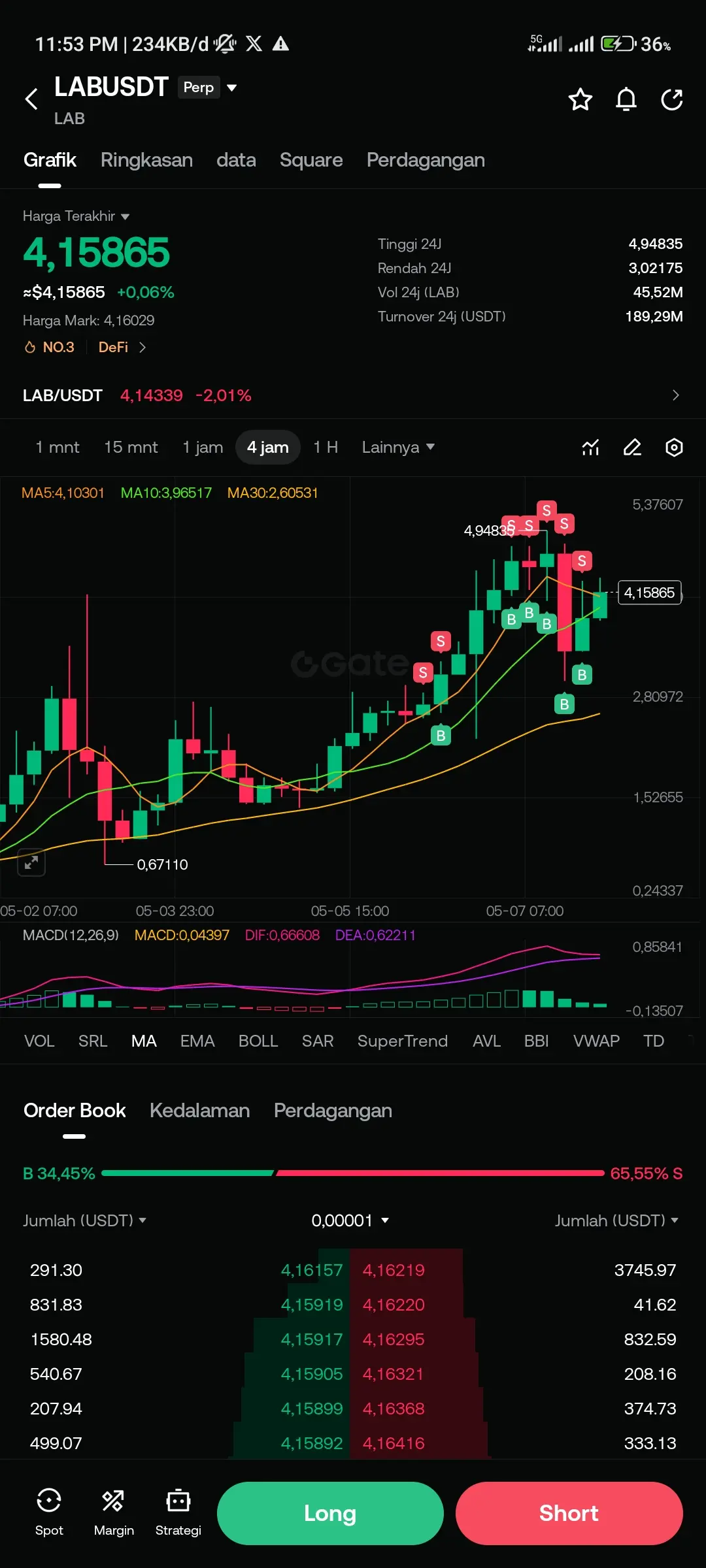The width and height of the screenshot is (706, 1568).
Task: Select bid price 4,15892
Action: tap(312, 1443)
